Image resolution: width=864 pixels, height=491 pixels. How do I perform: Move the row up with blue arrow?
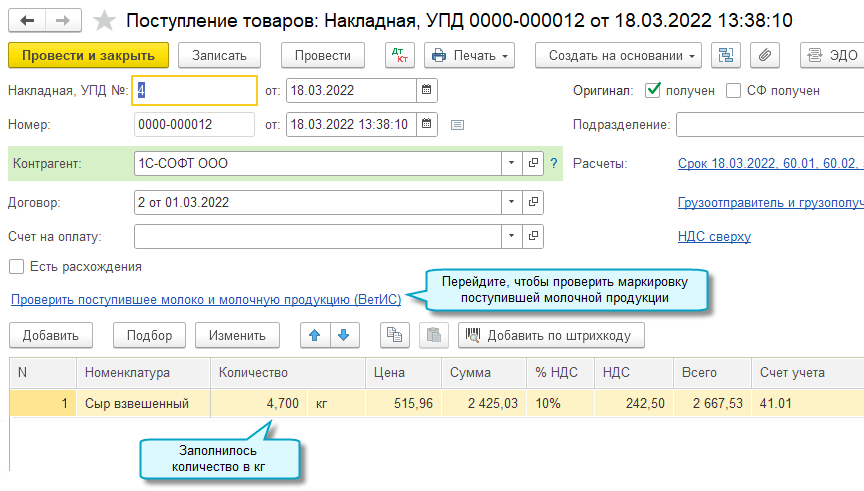pos(315,335)
